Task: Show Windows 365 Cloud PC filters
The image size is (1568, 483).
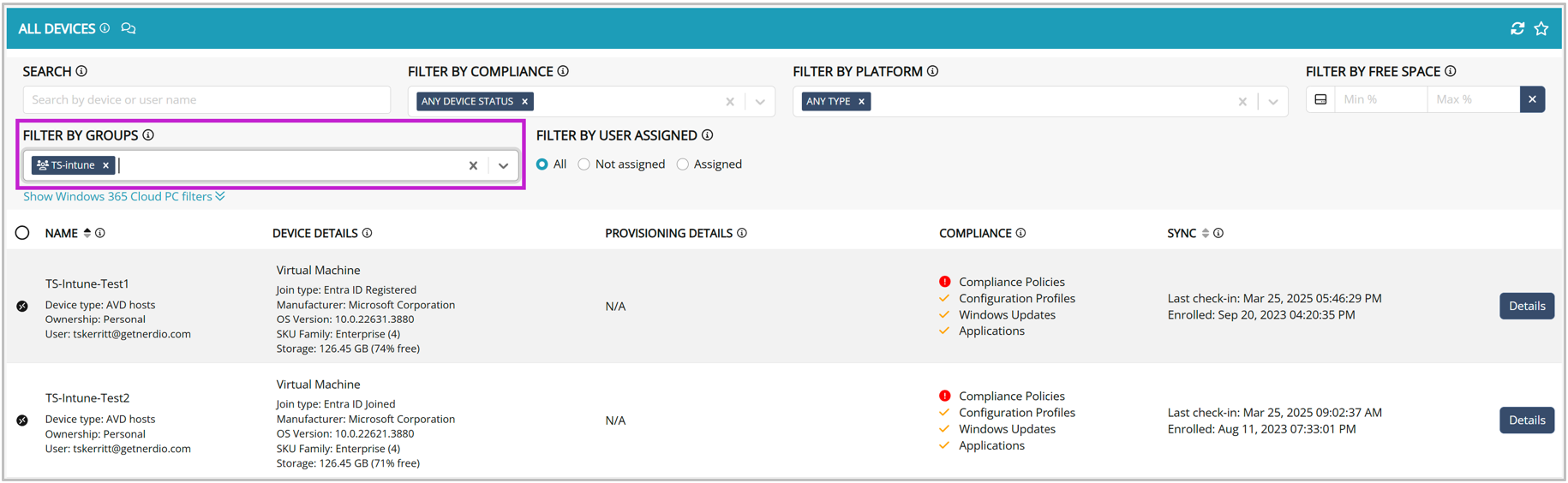Action: point(123,197)
